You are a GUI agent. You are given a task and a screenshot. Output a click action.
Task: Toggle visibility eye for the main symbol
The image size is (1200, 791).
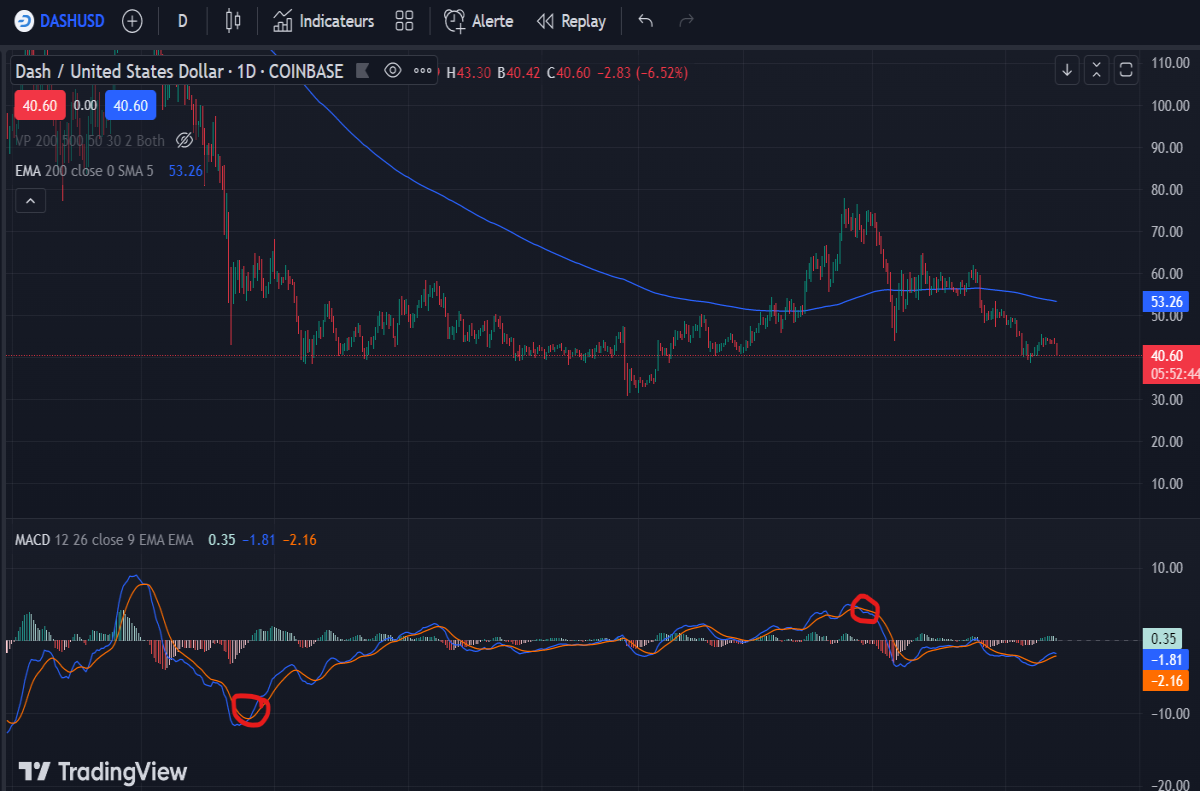click(x=393, y=71)
